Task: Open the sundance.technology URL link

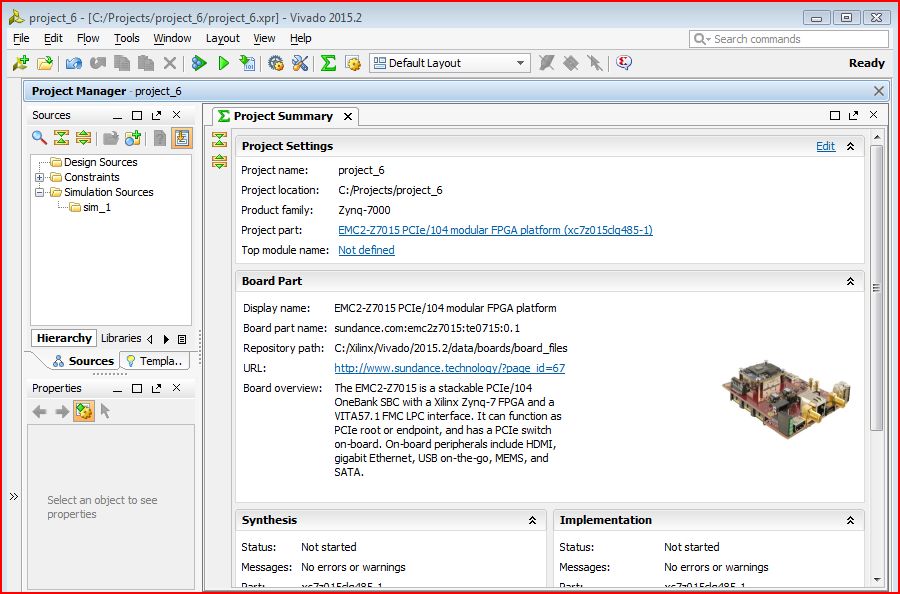Action: (x=449, y=368)
